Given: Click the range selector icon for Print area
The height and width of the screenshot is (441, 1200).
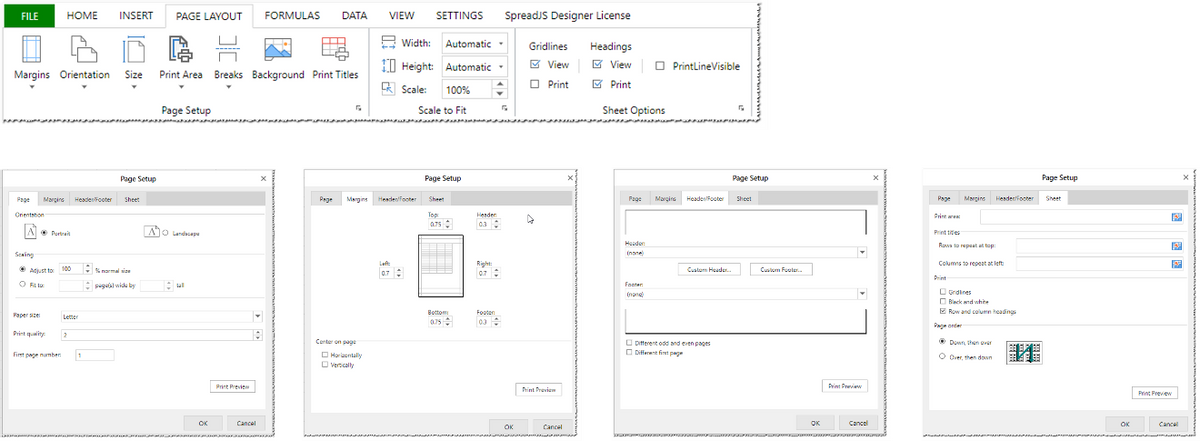Looking at the screenshot, I should pos(1176,216).
